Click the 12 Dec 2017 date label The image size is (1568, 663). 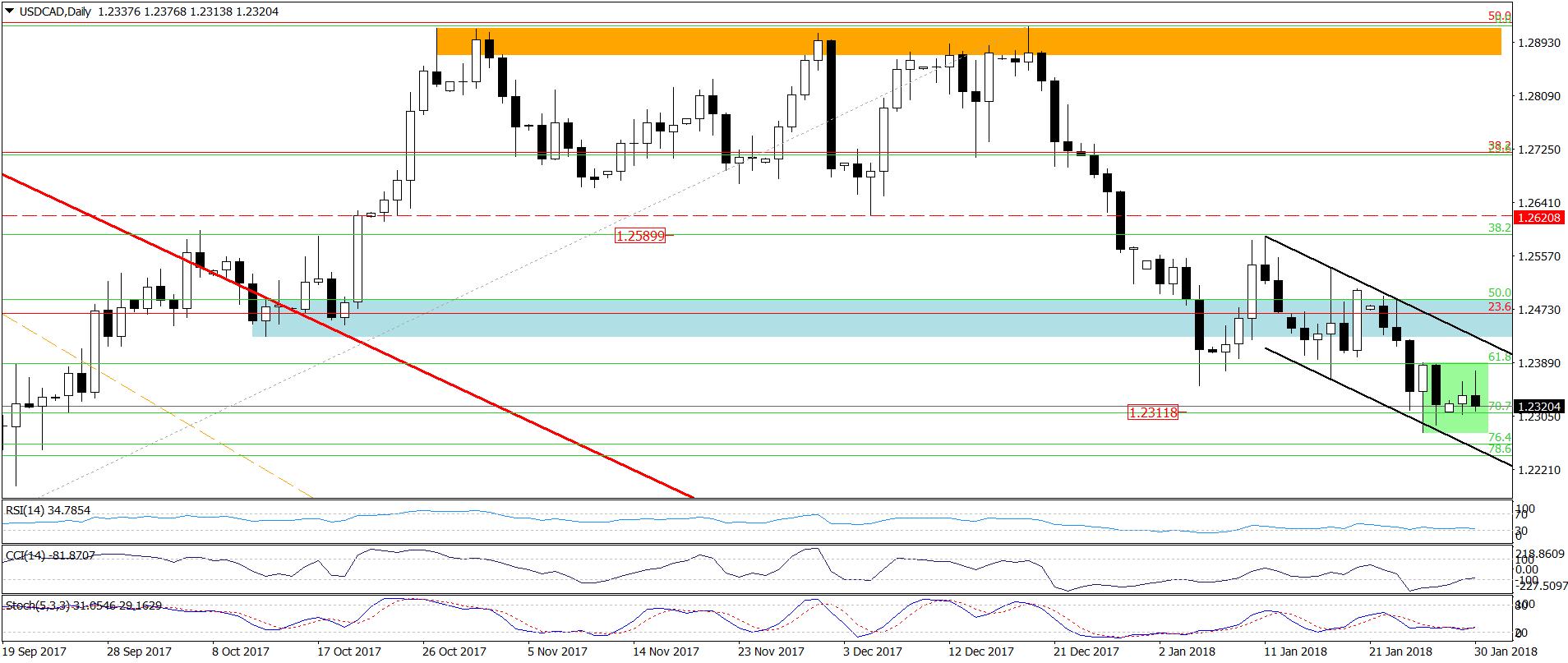pos(981,651)
